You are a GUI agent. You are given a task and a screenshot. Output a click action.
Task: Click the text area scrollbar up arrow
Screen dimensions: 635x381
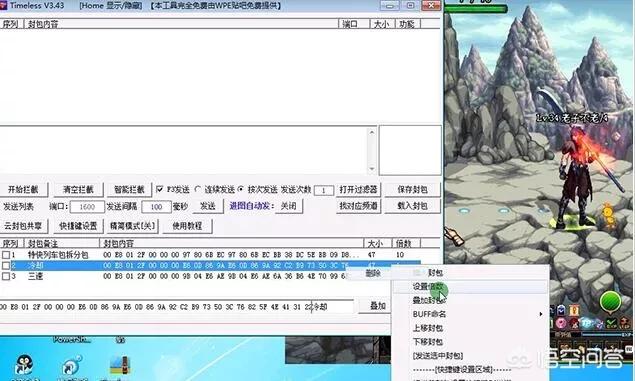point(372,132)
